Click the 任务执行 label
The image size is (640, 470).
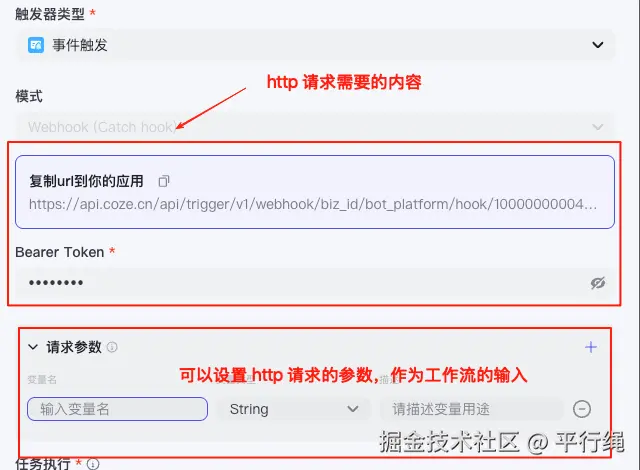coord(43,464)
